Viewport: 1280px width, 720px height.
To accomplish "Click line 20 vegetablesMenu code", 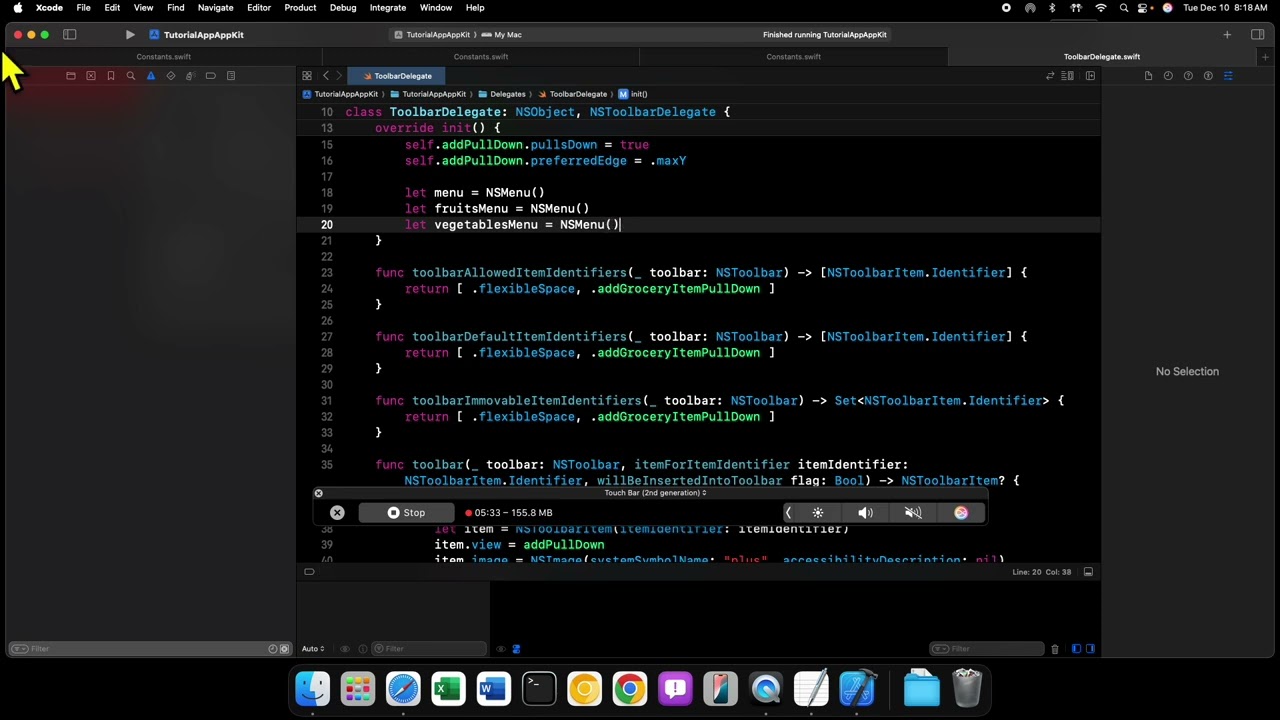I will pyautogui.click(x=512, y=225).
